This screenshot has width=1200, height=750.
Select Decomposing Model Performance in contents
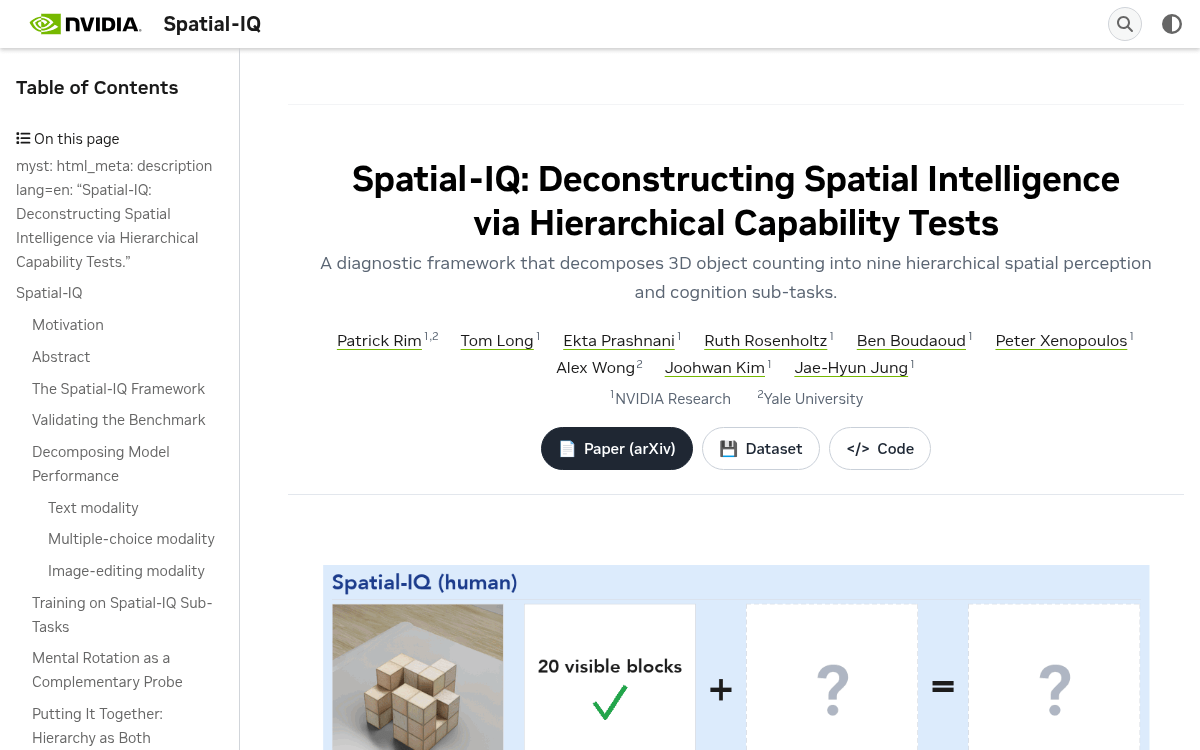tap(101, 464)
